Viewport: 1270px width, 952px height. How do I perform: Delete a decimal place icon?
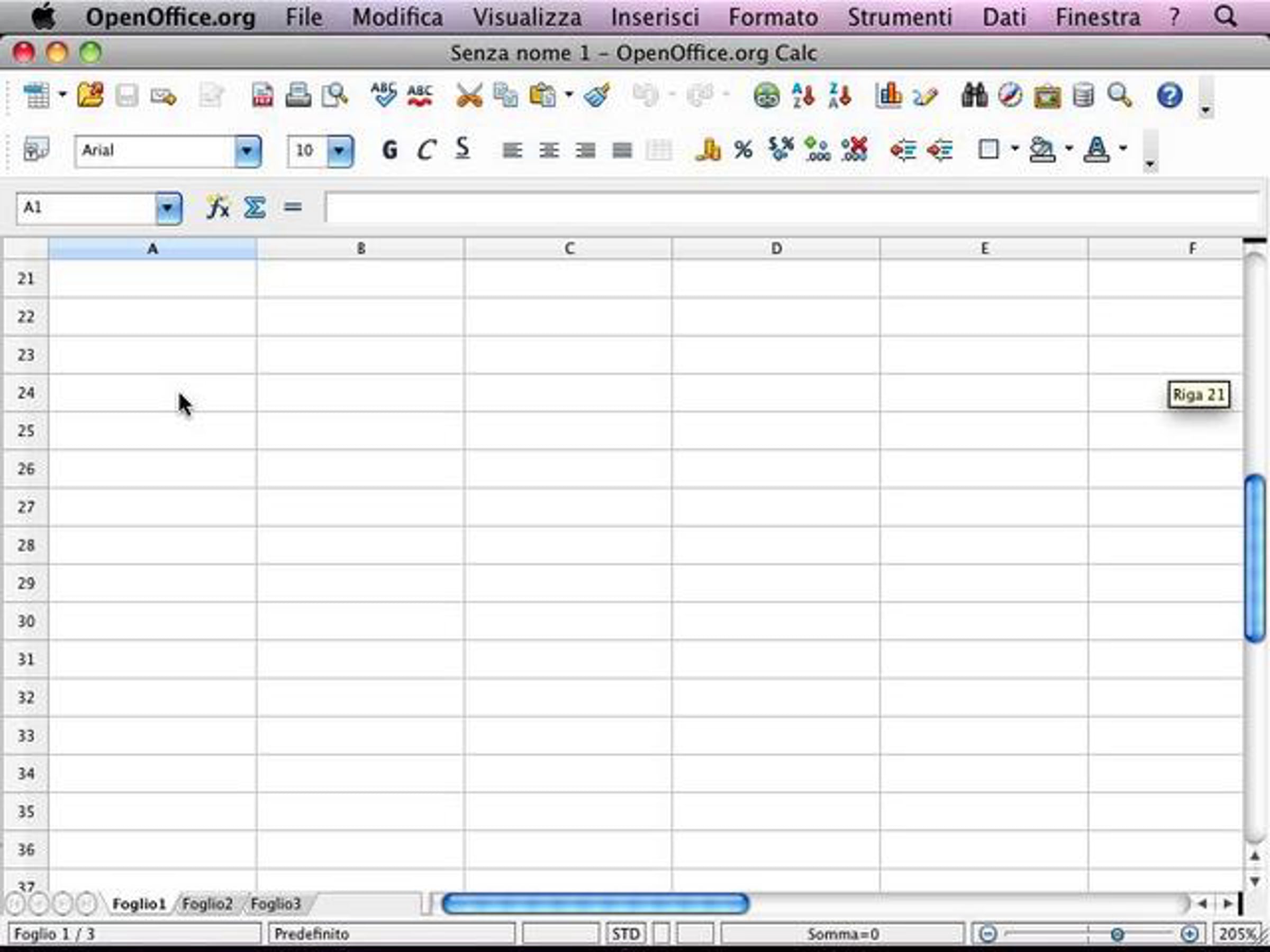[854, 149]
